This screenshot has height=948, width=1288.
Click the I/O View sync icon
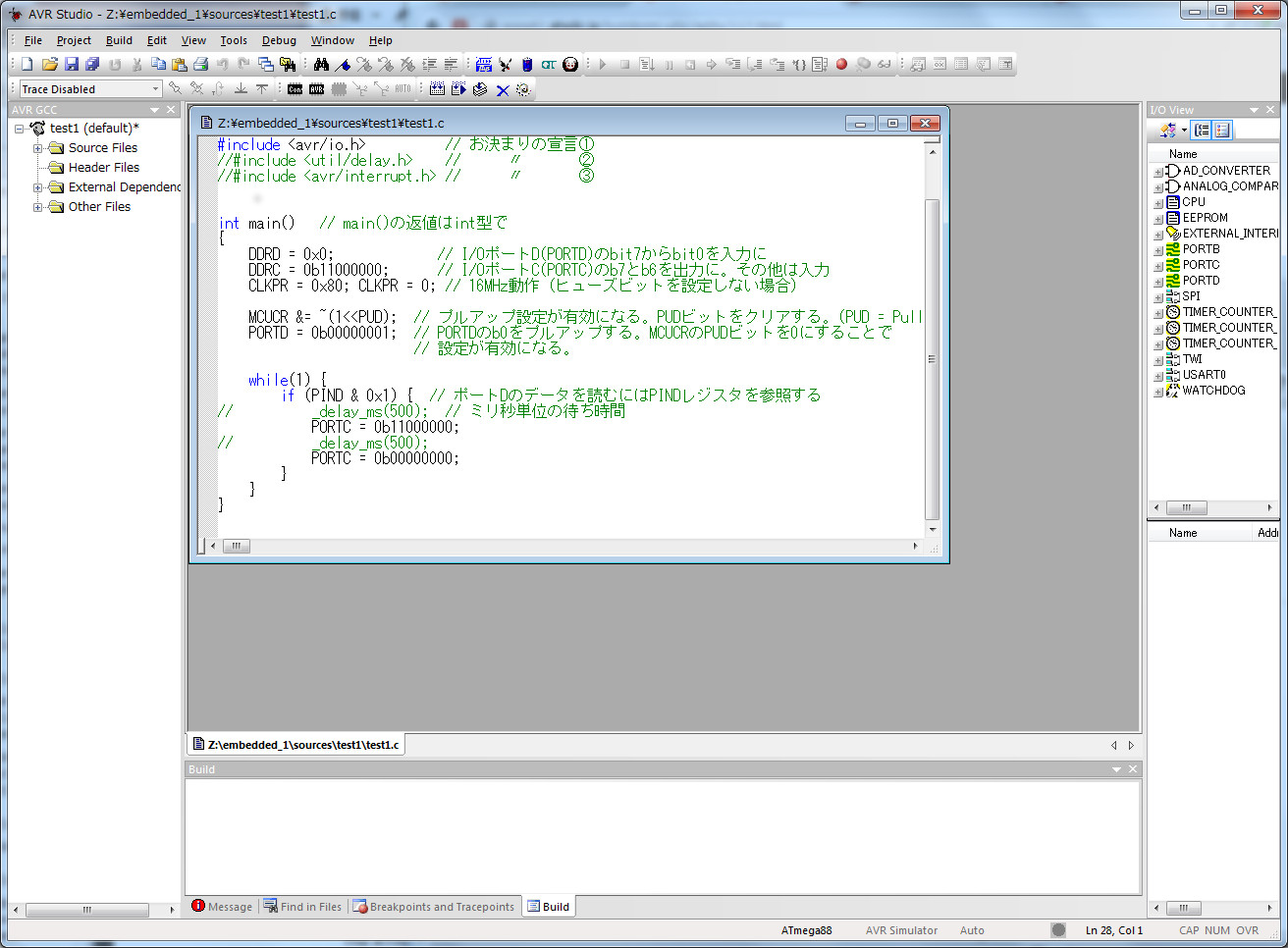coord(1168,130)
